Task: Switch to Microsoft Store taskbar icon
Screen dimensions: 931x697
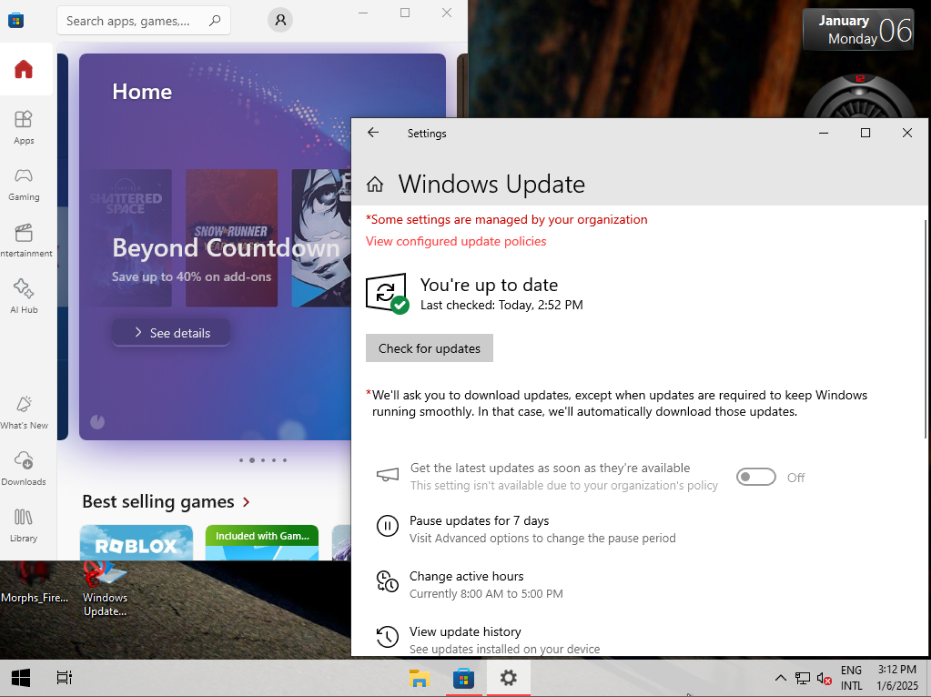Action: (464, 678)
